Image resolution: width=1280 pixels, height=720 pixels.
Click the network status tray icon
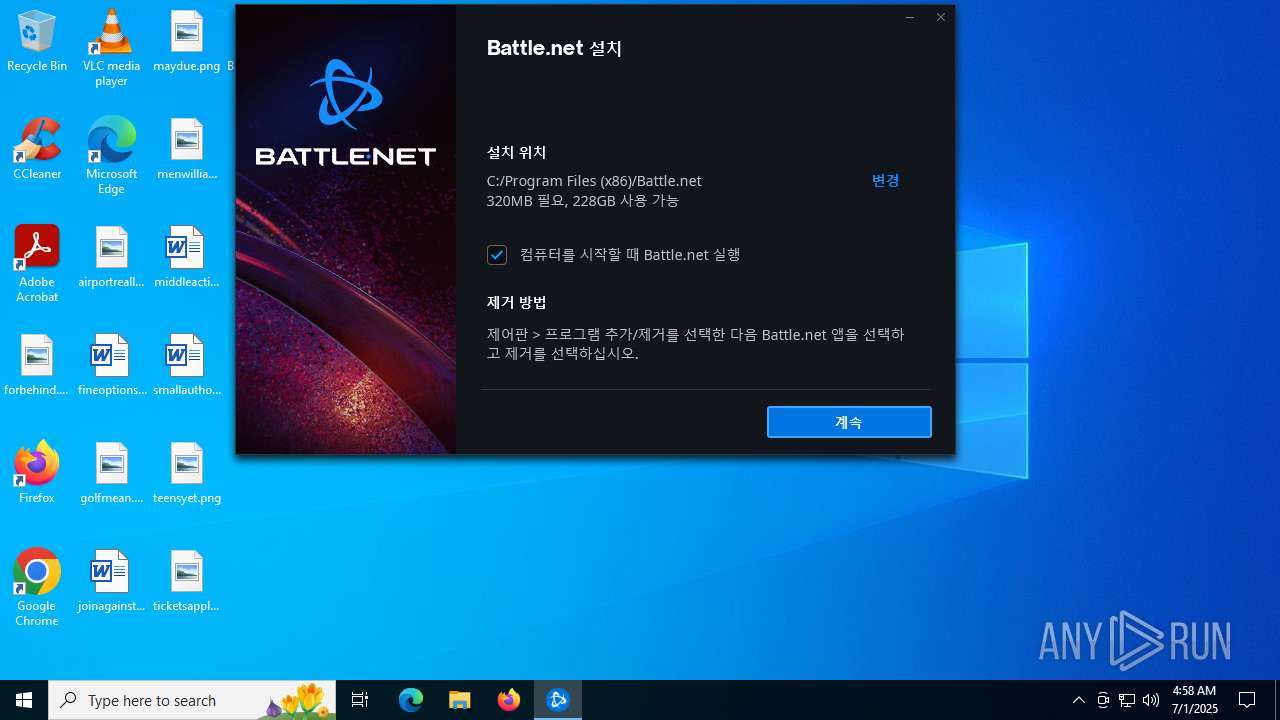tap(1127, 700)
